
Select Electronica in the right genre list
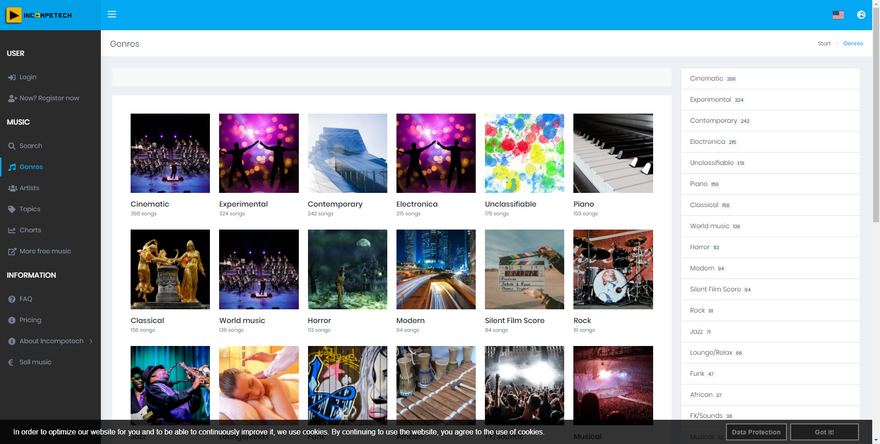[x=770, y=142]
